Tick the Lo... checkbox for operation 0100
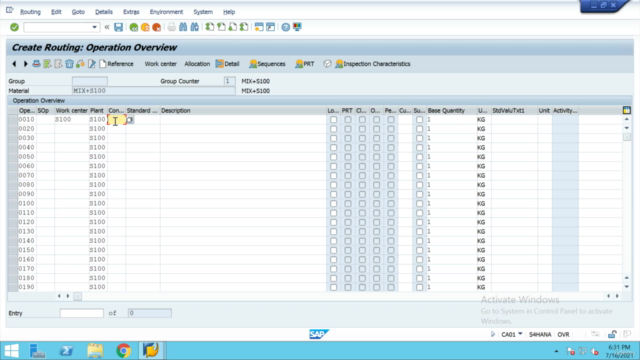Image resolution: width=640 pixels, height=360 pixels. tap(333, 204)
